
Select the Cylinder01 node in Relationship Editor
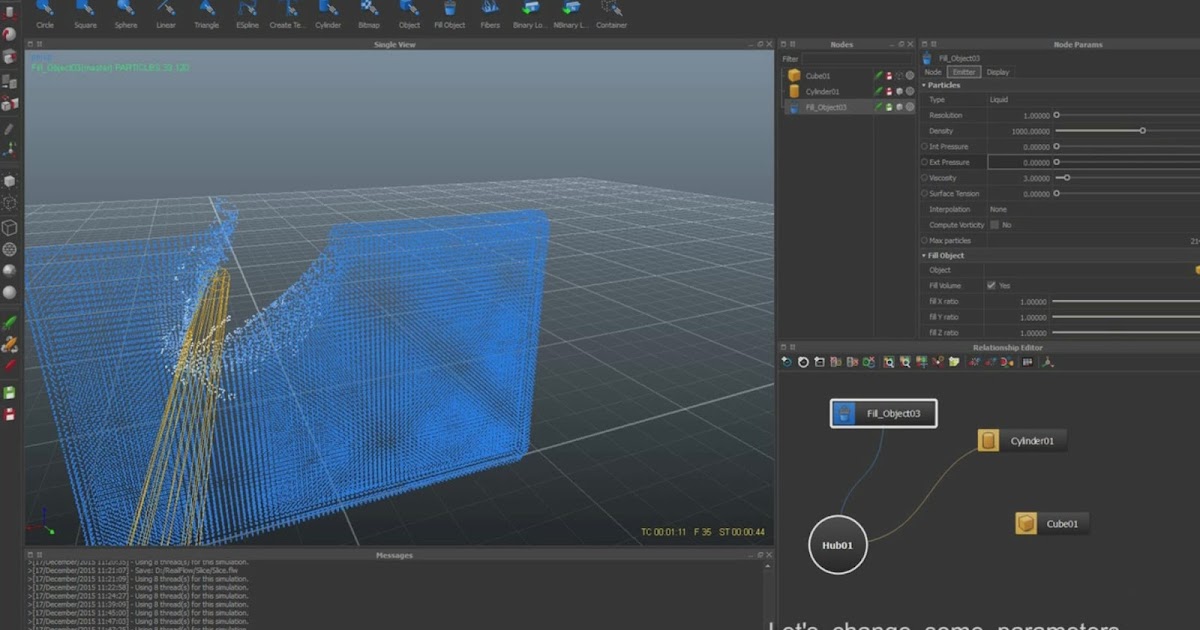tap(1022, 440)
